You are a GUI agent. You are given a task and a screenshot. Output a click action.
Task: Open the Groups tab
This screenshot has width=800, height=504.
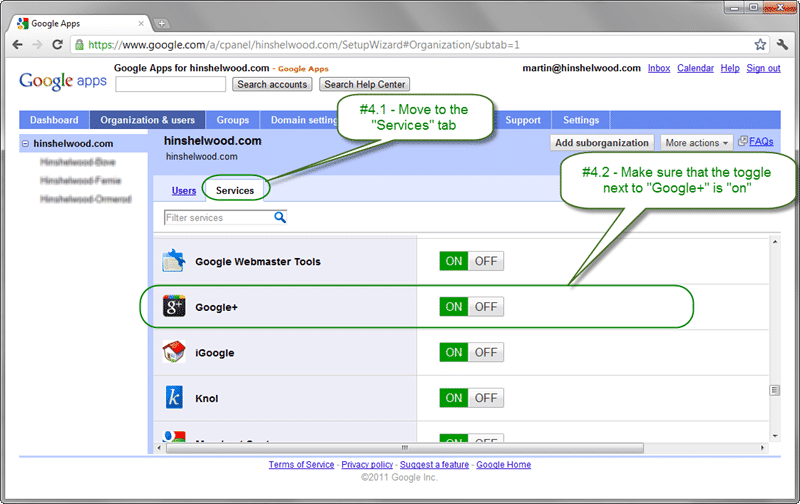(x=233, y=120)
